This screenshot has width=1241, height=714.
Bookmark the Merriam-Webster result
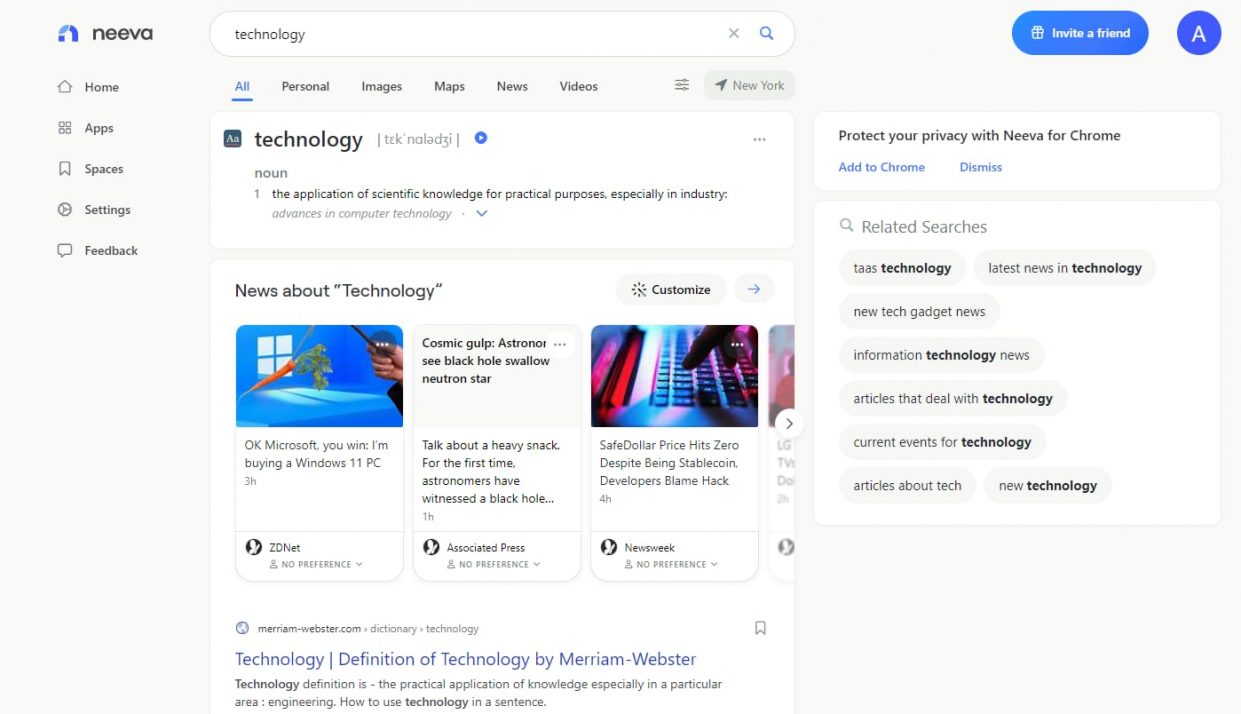760,628
